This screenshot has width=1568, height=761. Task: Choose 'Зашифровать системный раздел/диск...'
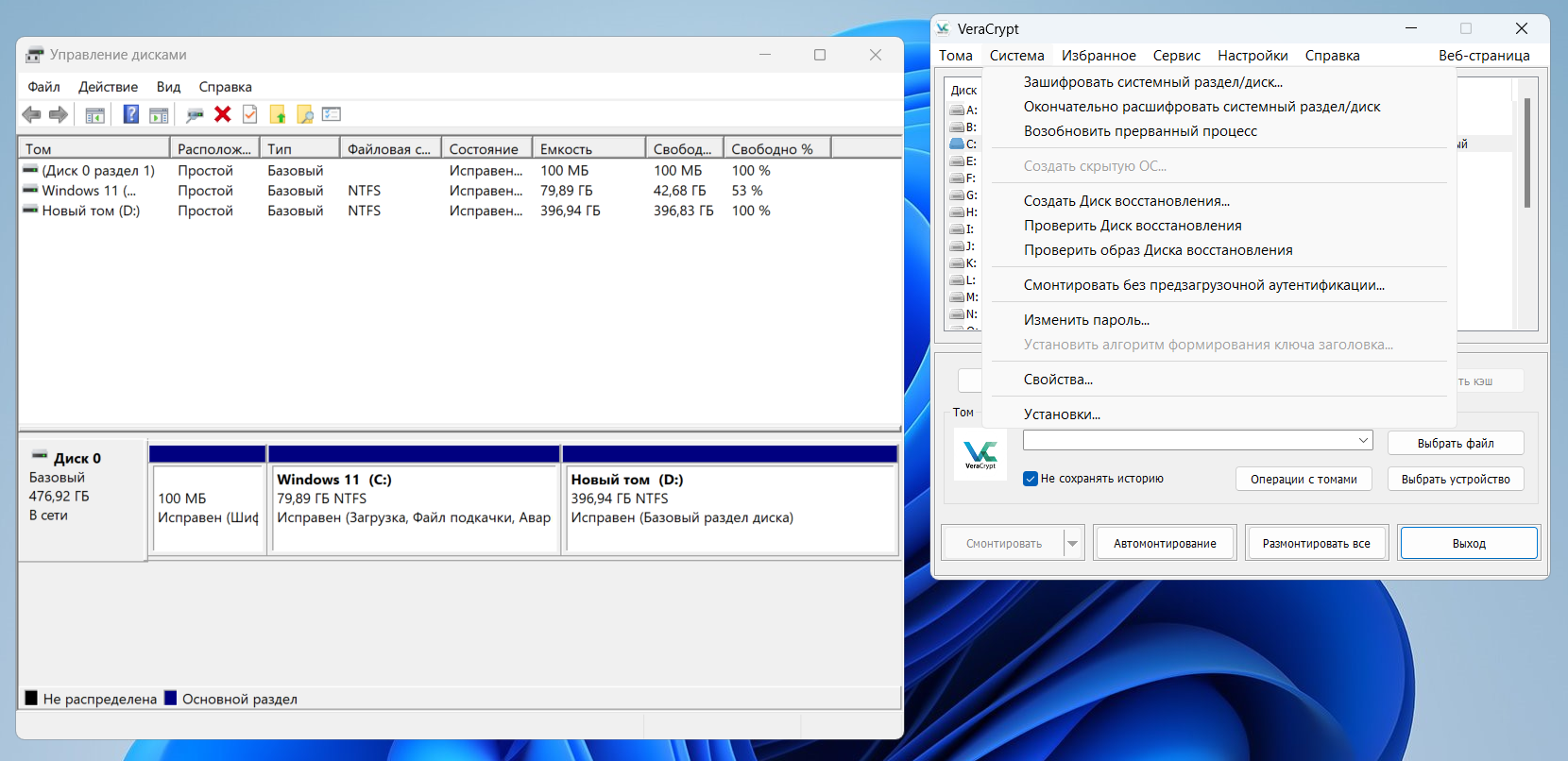click(x=1219, y=82)
